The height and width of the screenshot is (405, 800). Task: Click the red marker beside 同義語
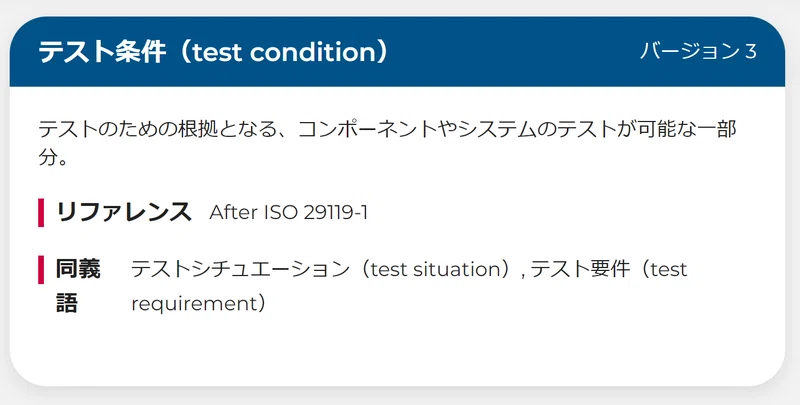tap(41, 269)
